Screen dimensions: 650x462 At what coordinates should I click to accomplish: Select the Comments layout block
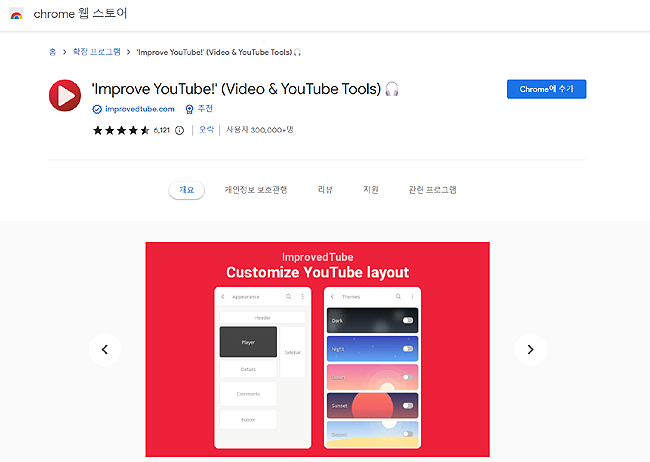tap(248, 394)
